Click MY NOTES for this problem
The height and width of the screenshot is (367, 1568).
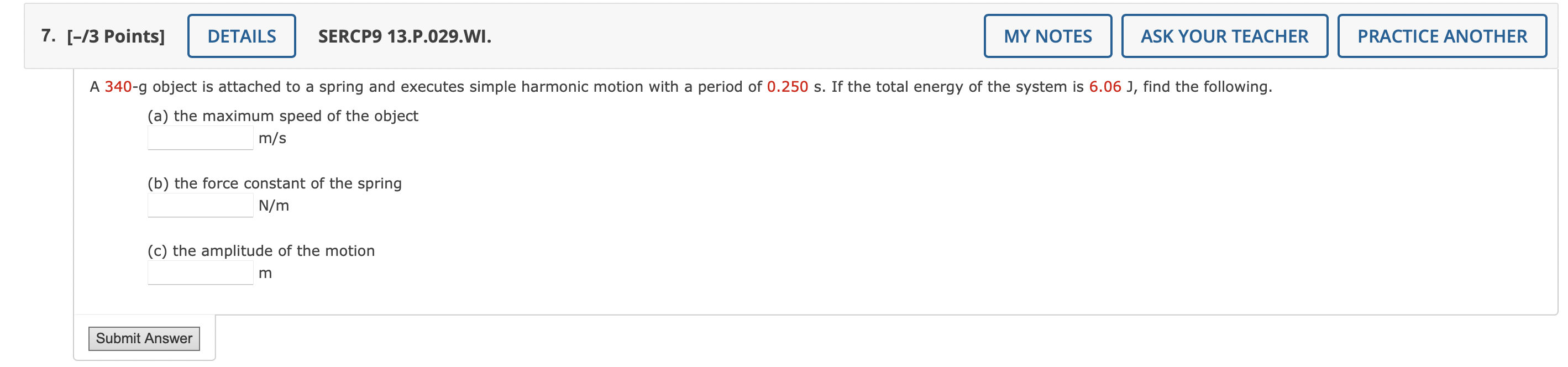(x=1048, y=36)
